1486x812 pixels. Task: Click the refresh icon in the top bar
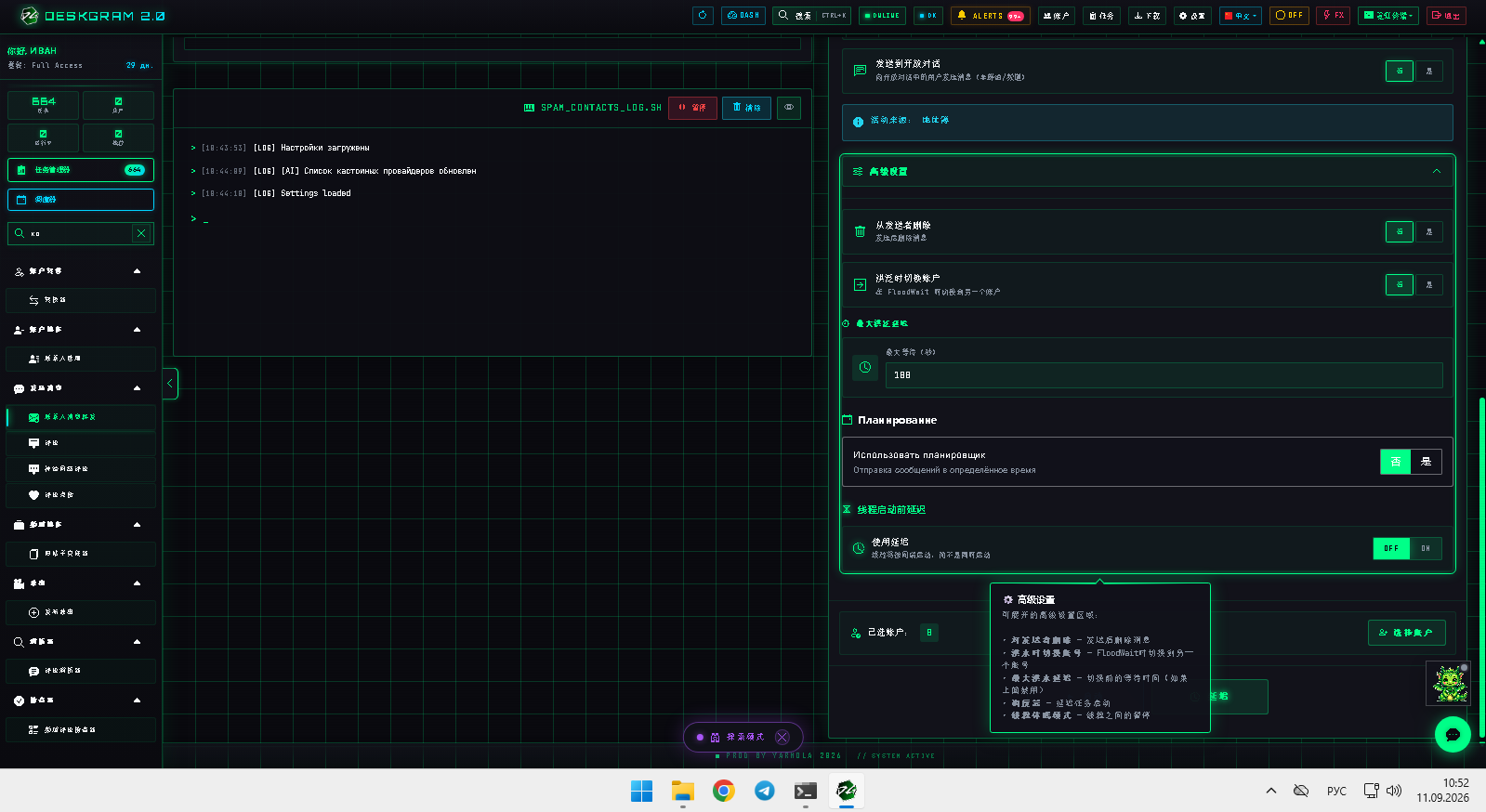703,16
